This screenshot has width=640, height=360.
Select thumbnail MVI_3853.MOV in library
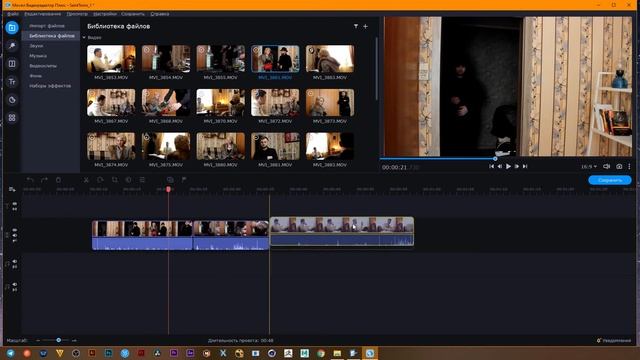[x=111, y=59]
